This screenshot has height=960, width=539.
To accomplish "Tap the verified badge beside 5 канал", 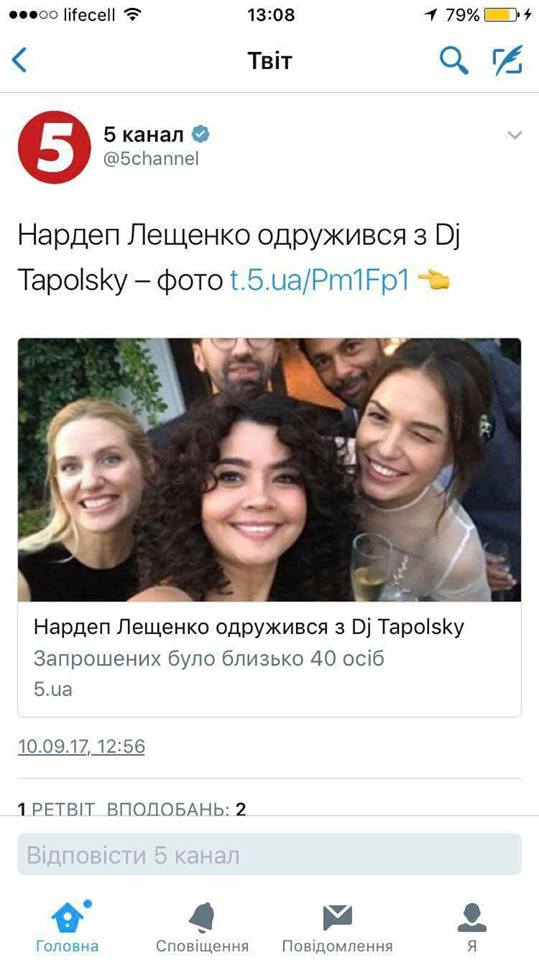I will click(x=200, y=133).
